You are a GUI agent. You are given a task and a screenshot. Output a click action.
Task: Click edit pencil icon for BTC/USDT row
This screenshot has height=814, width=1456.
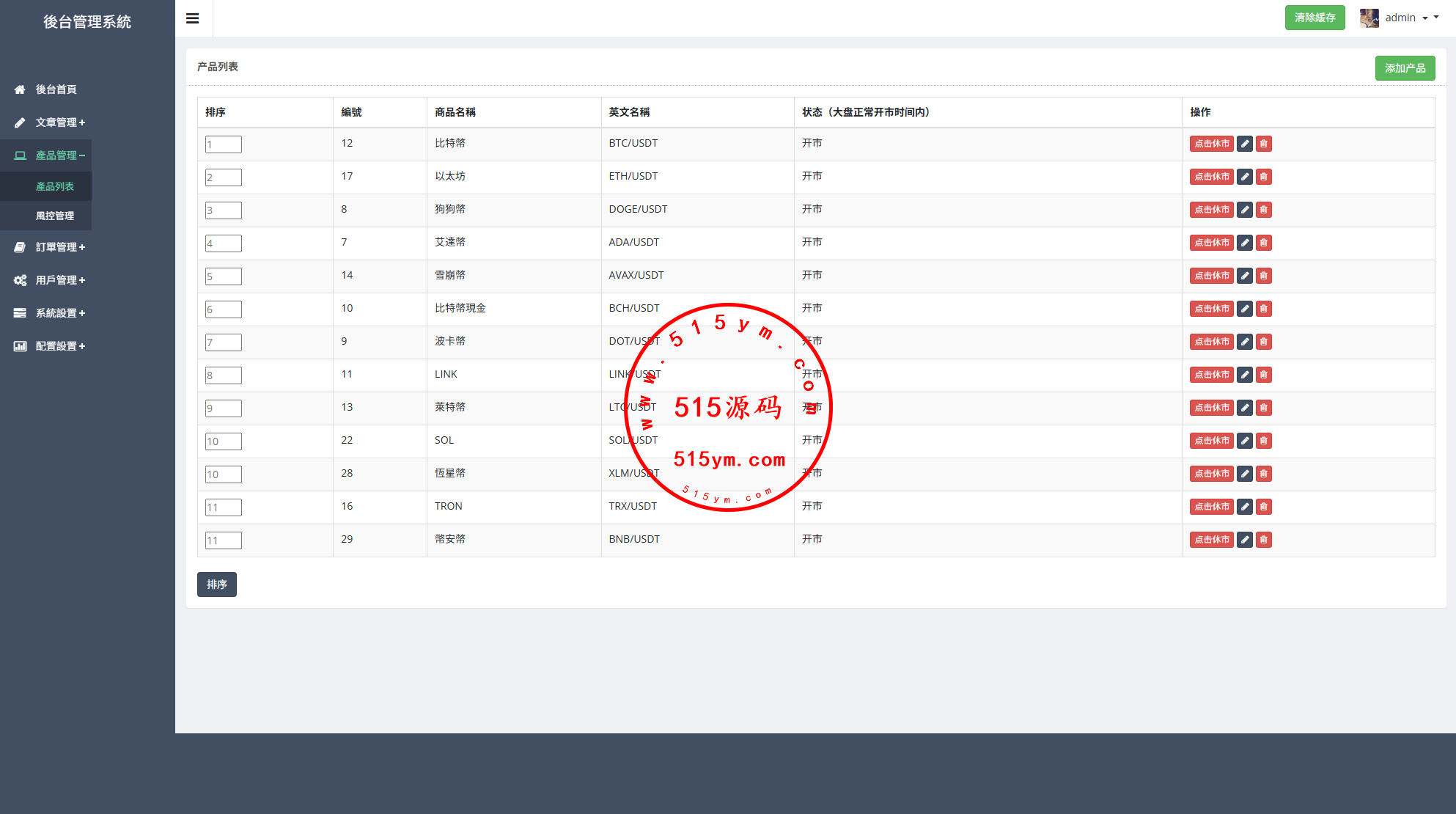click(x=1244, y=144)
